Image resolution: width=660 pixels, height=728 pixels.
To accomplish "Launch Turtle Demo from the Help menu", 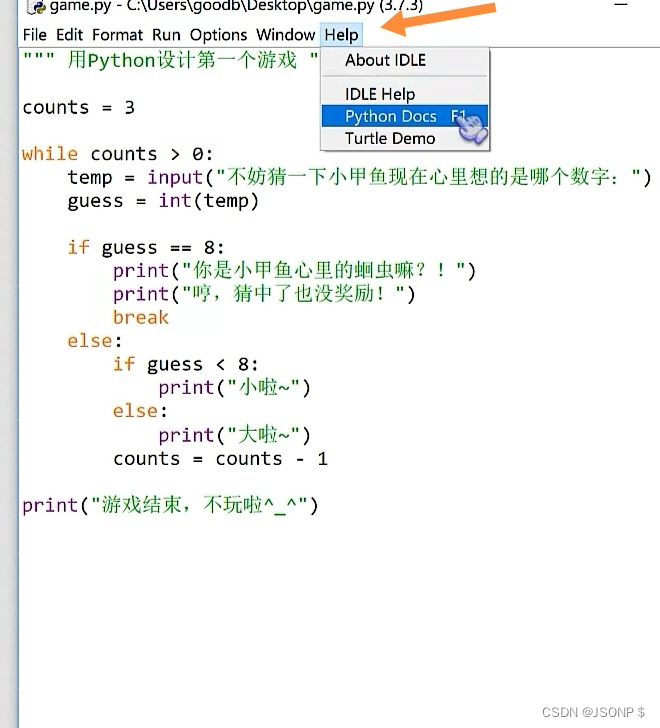I will pyautogui.click(x=405, y=138).
